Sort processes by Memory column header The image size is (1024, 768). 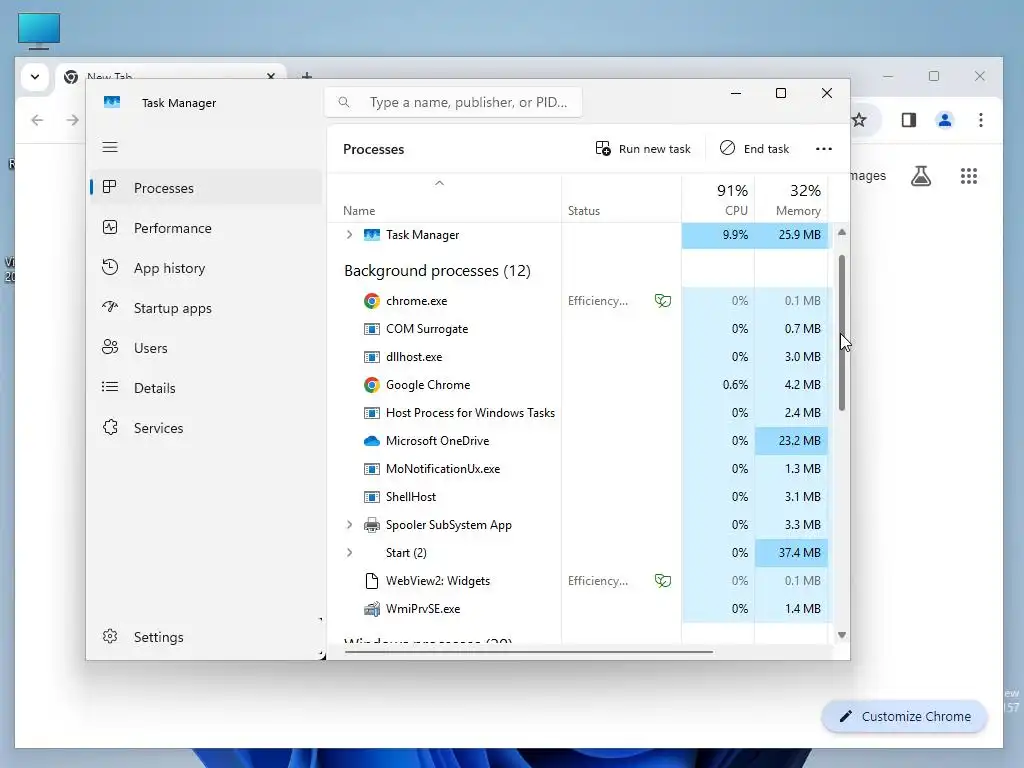(x=792, y=199)
